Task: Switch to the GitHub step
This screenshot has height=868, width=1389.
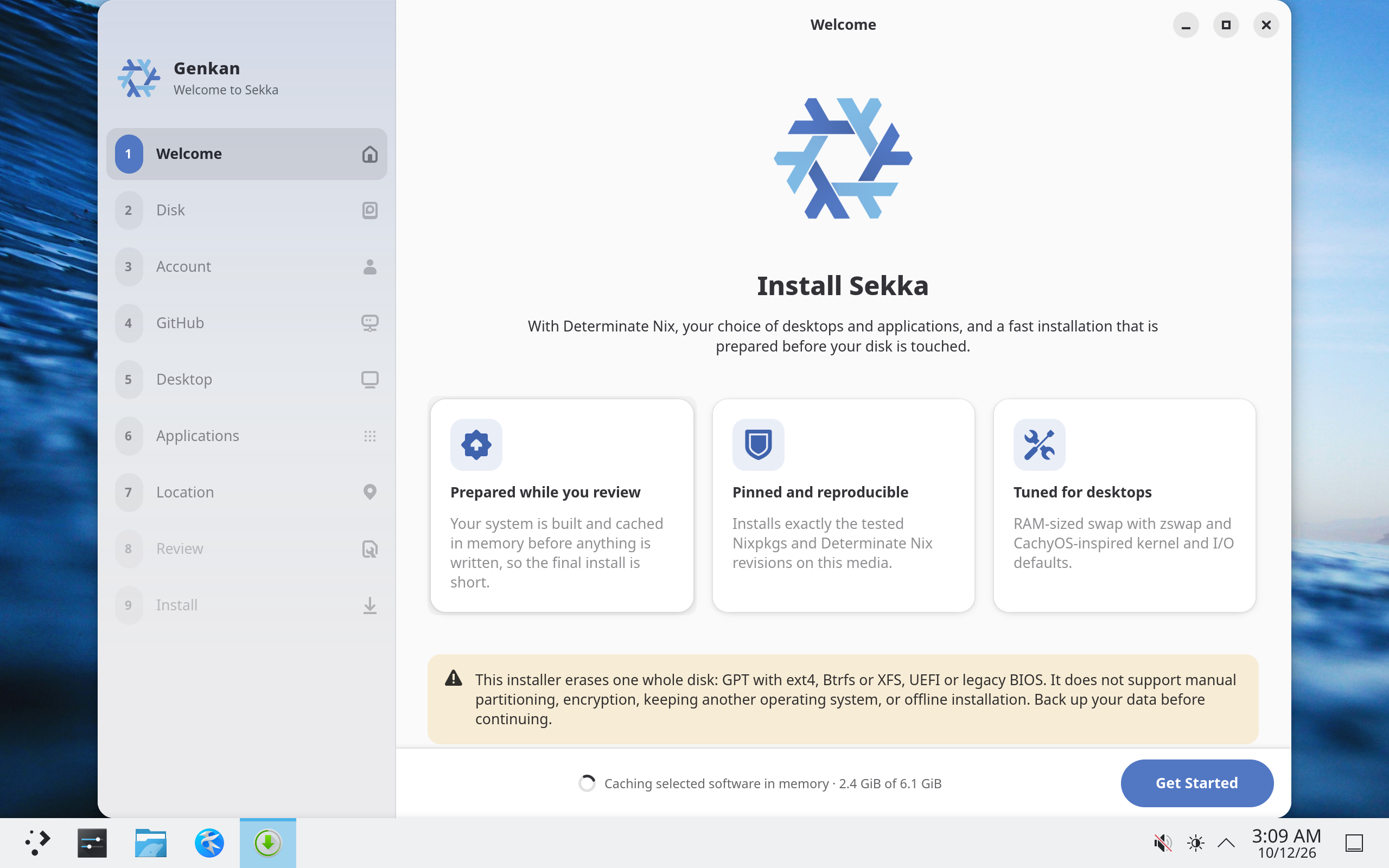Action: click(246, 323)
